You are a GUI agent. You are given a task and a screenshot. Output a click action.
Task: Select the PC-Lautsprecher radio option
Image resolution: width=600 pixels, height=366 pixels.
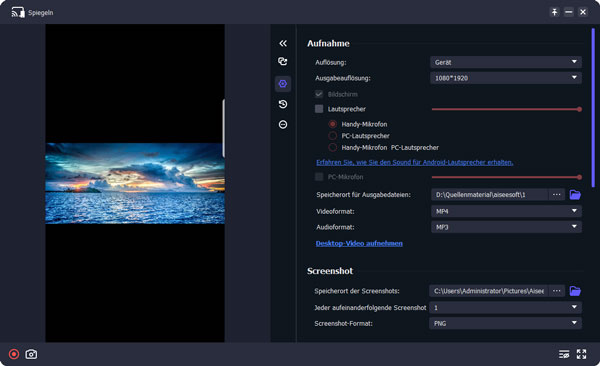(333, 136)
